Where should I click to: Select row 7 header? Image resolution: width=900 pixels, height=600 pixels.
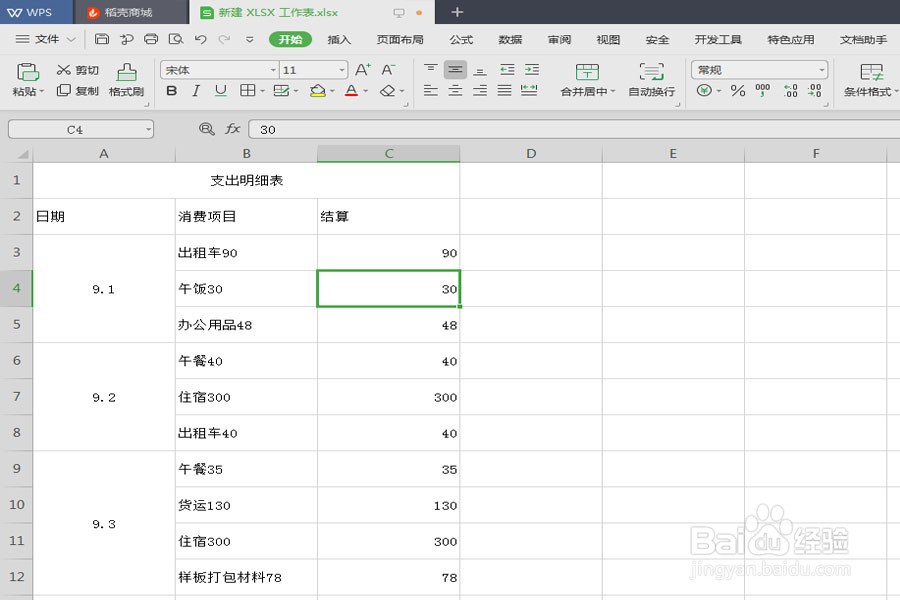tap(17, 397)
